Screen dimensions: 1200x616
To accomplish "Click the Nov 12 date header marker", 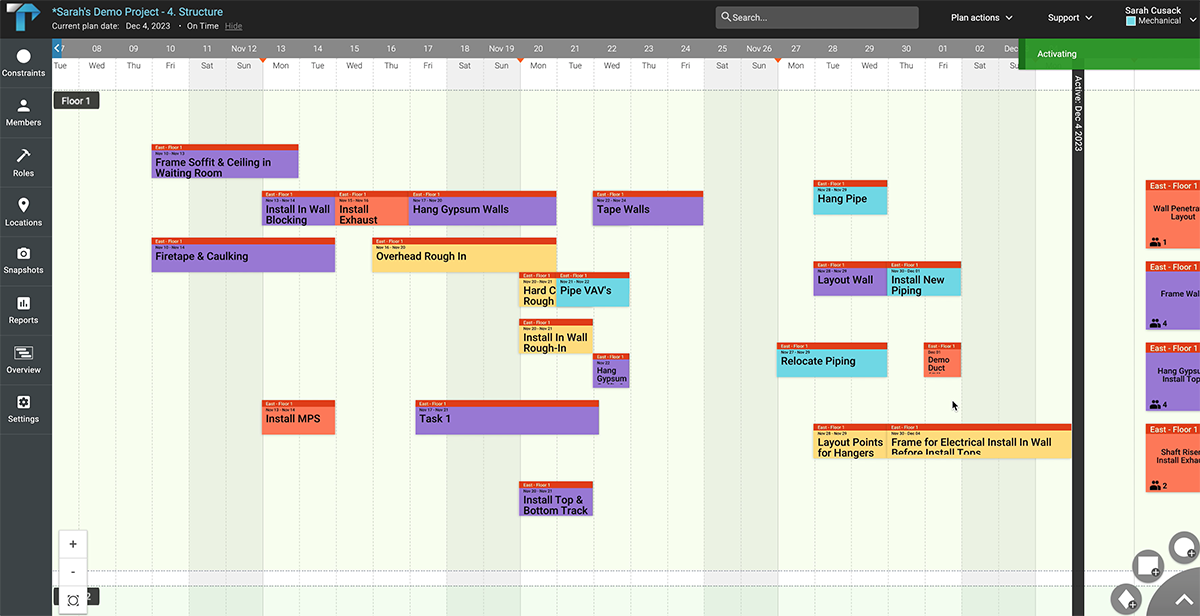I will tap(244, 48).
